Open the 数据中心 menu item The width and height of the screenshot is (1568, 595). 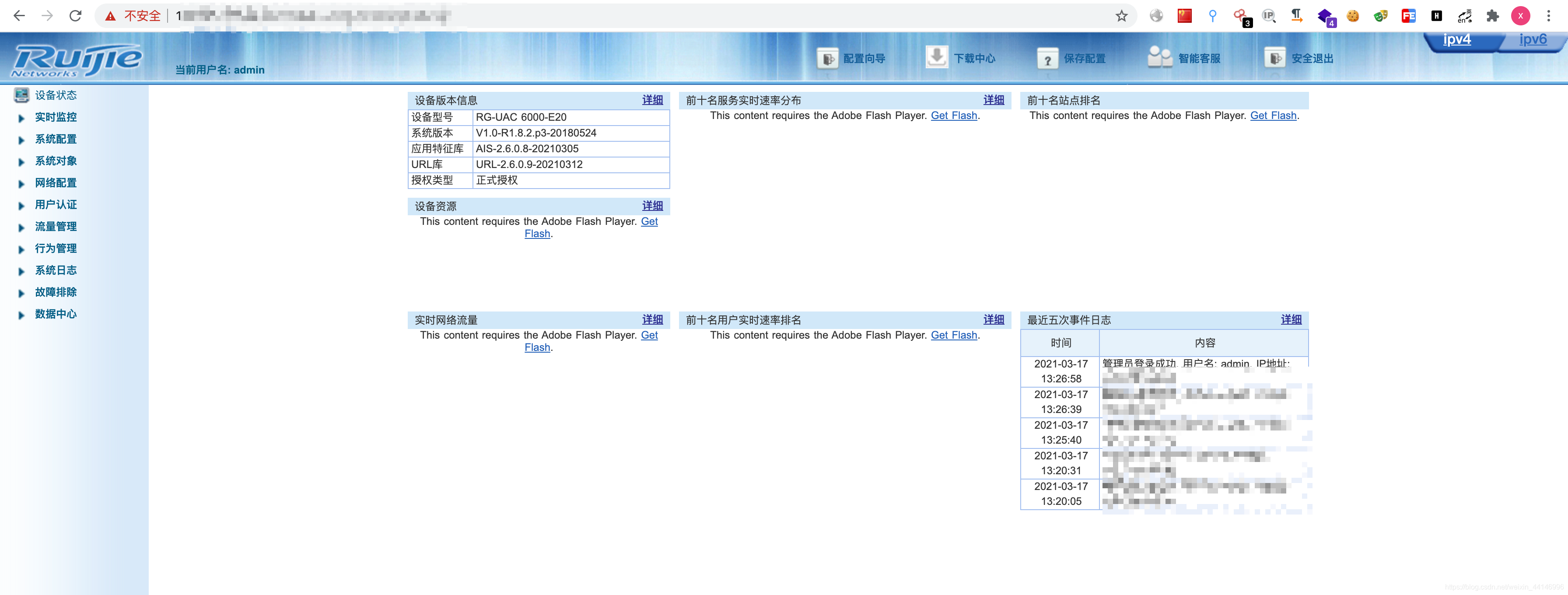[x=56, y=314]
